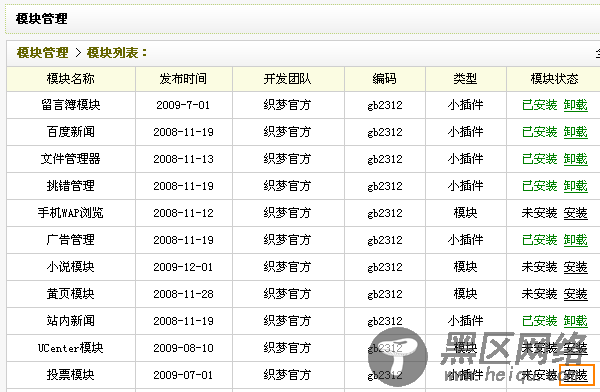This screenshot has width=600, height=392.
Task: Click gb2312 encoding cell for 挑错管理
Action: coord(385,186)
